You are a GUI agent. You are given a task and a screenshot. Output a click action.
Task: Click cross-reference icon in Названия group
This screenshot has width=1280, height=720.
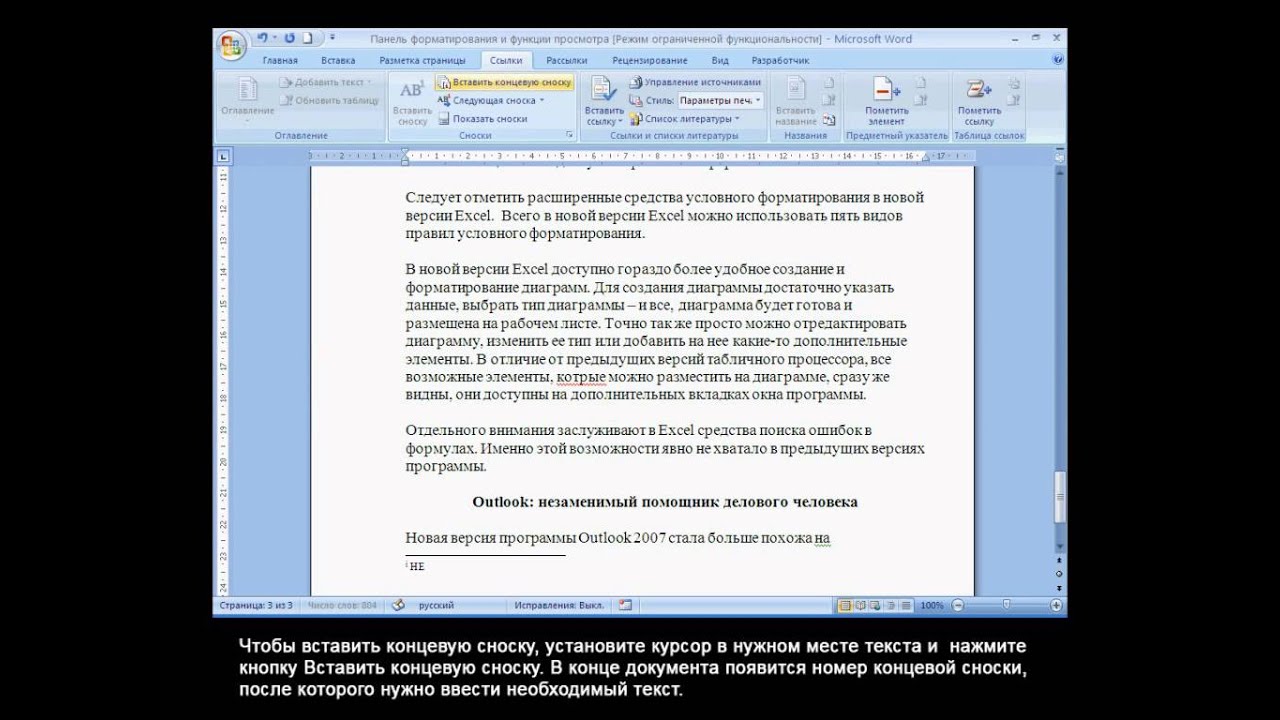828,118
